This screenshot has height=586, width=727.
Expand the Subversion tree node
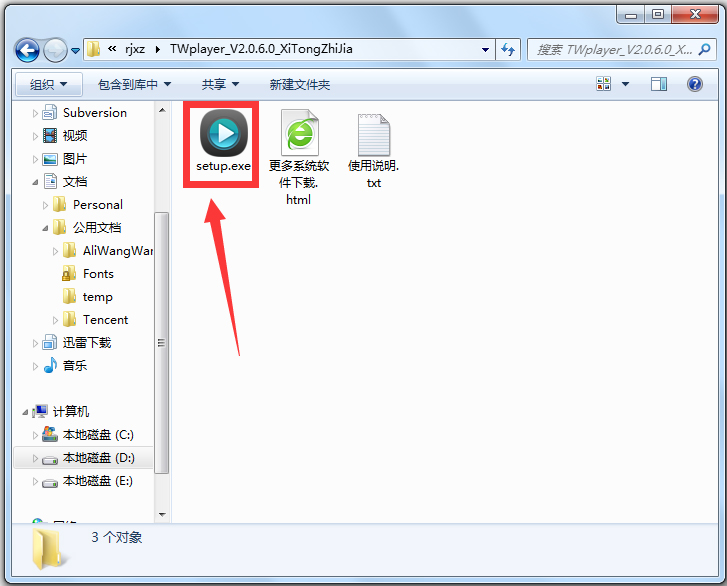tap(35, 113)
